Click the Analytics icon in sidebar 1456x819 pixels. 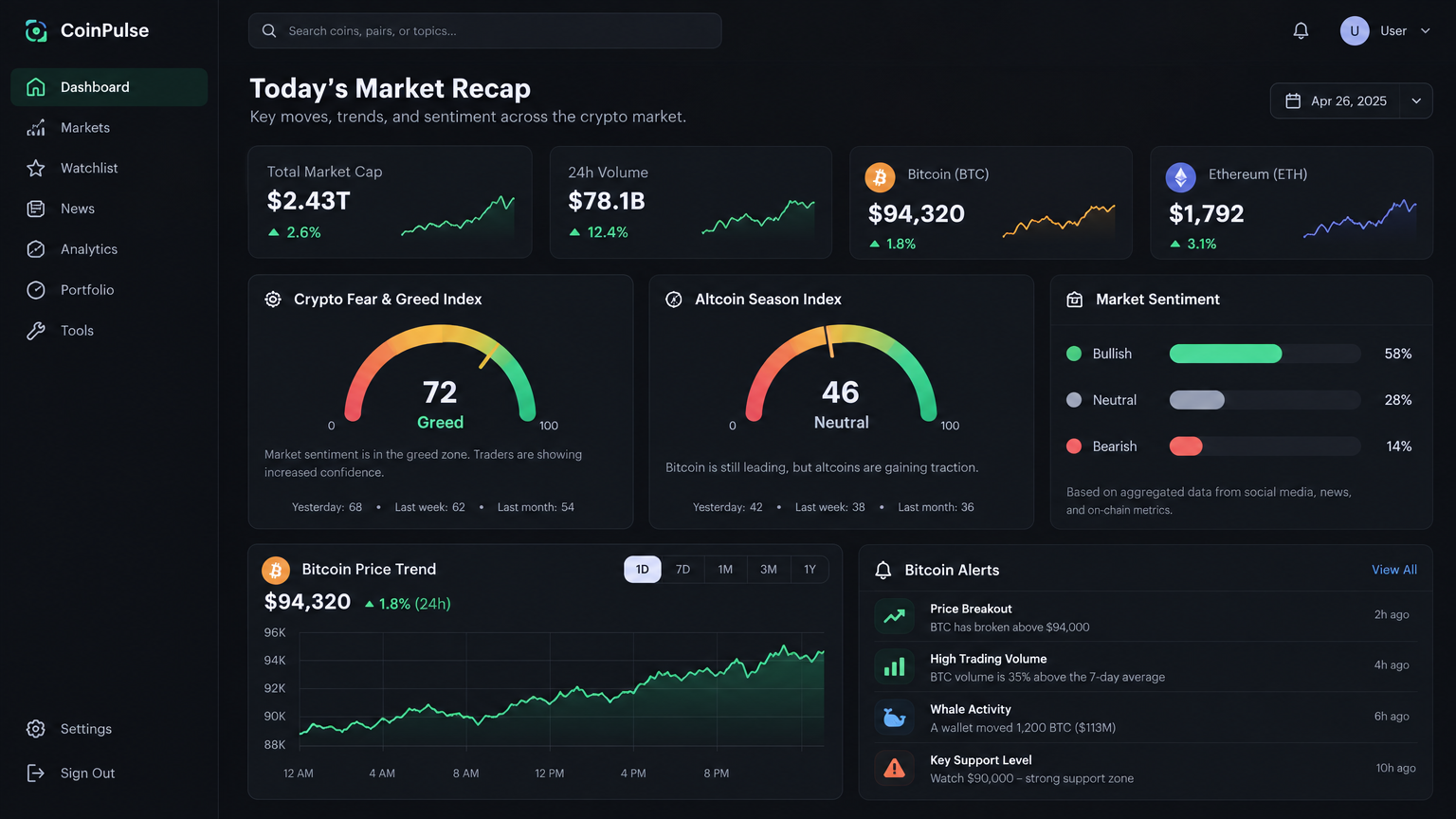[36, 249]
